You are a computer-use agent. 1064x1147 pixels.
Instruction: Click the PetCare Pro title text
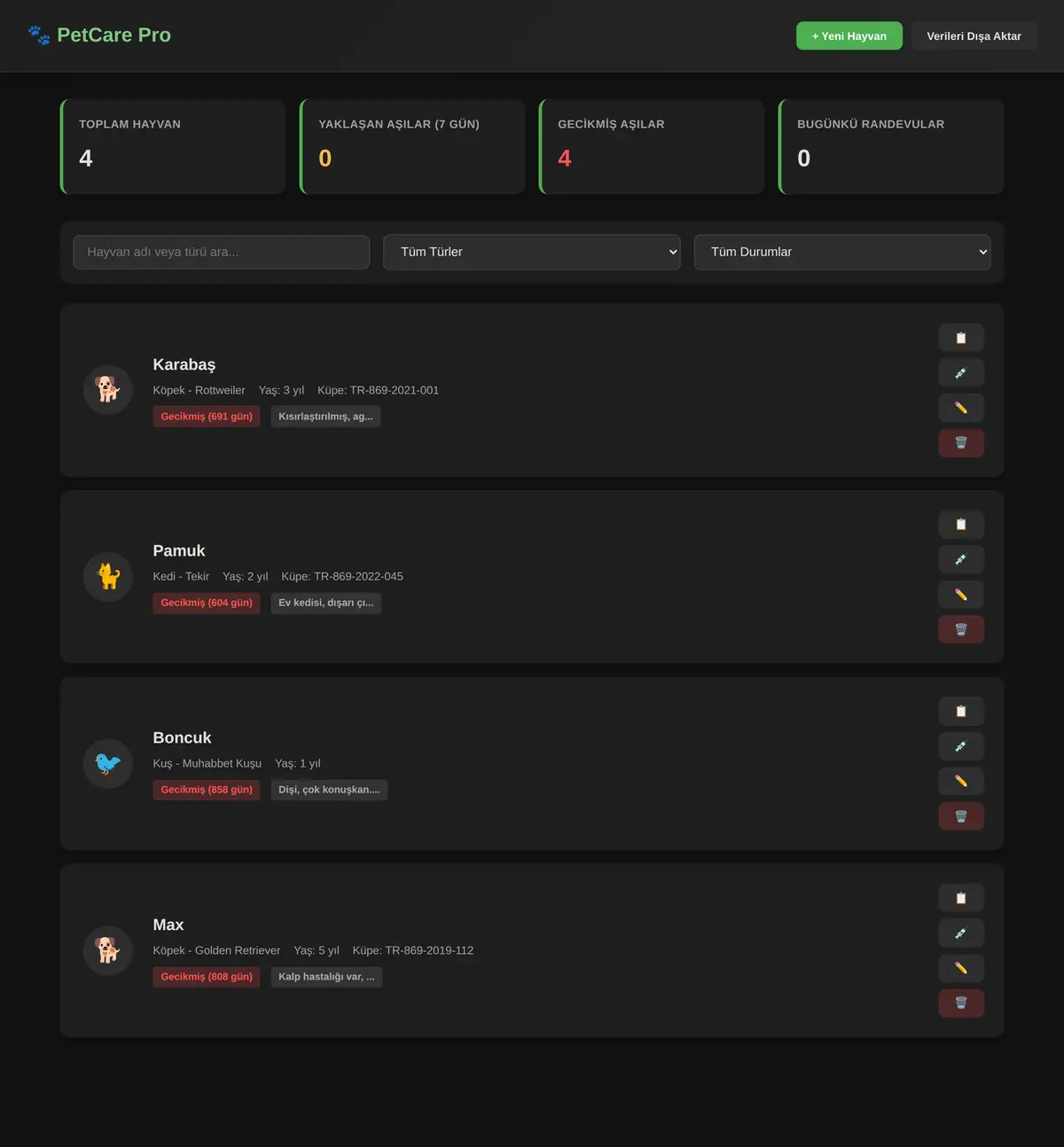click(x=113, y=35)
